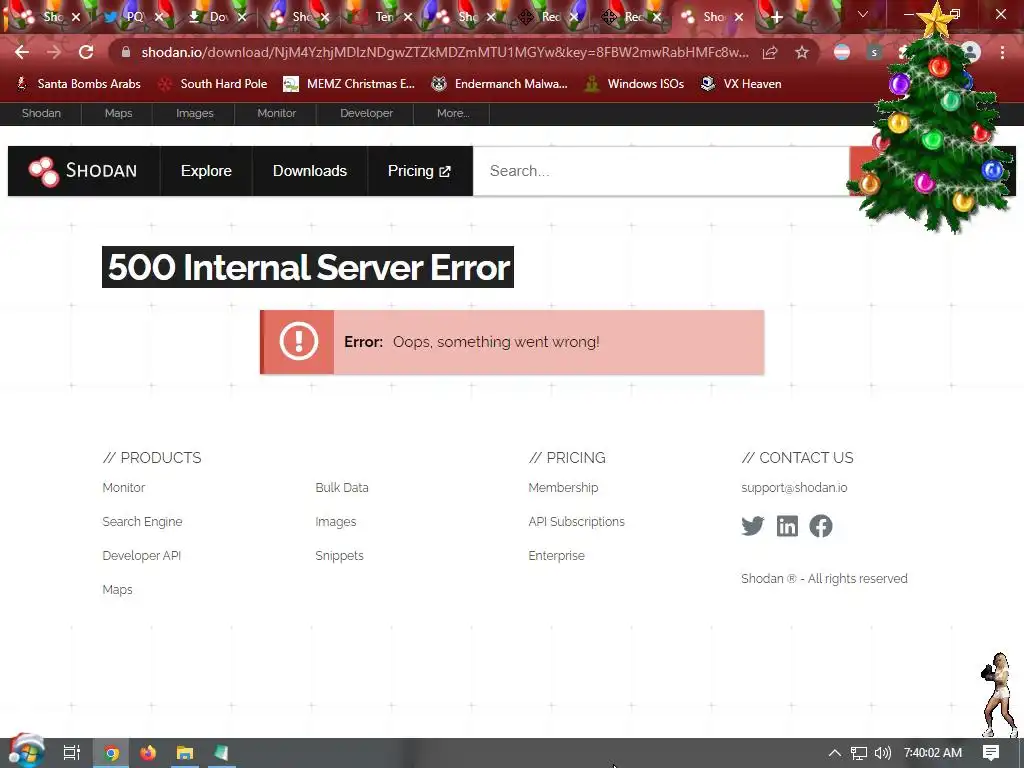Open the API Subscriptions link
The width and height of the screenshot is (1024, 768).
coord(576,522)
